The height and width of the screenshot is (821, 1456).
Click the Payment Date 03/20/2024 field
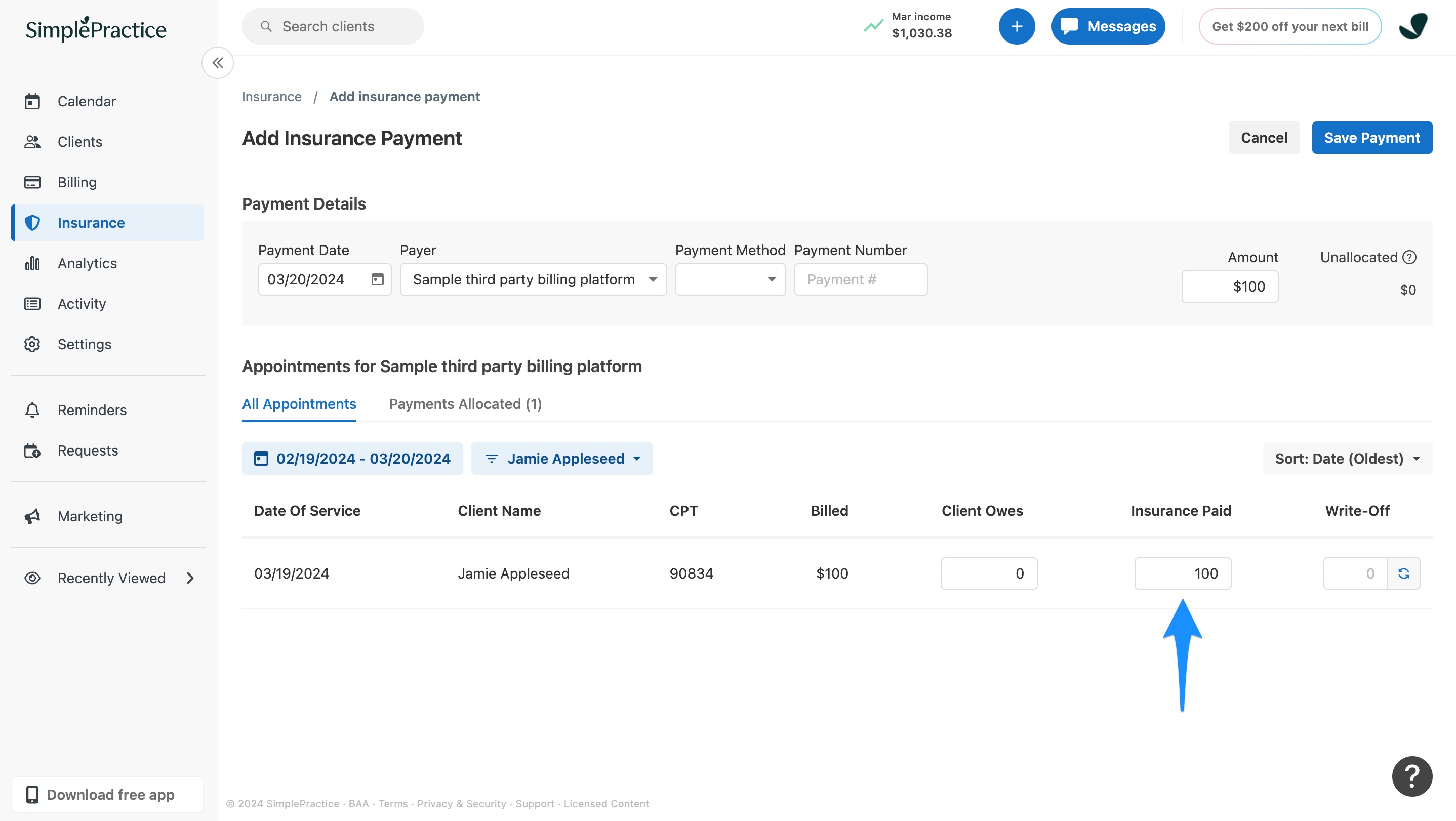point(325,279)
